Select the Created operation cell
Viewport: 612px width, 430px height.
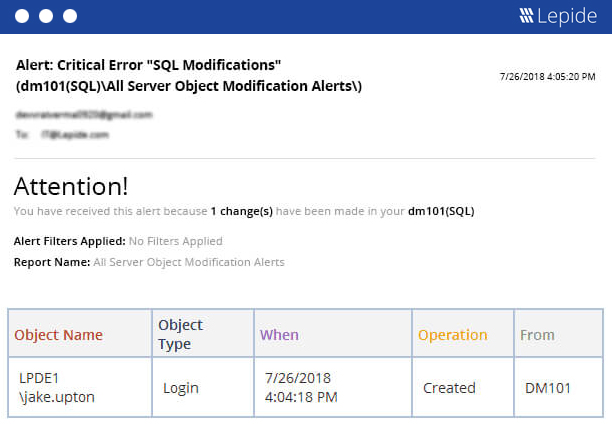(x=463, y=387)
